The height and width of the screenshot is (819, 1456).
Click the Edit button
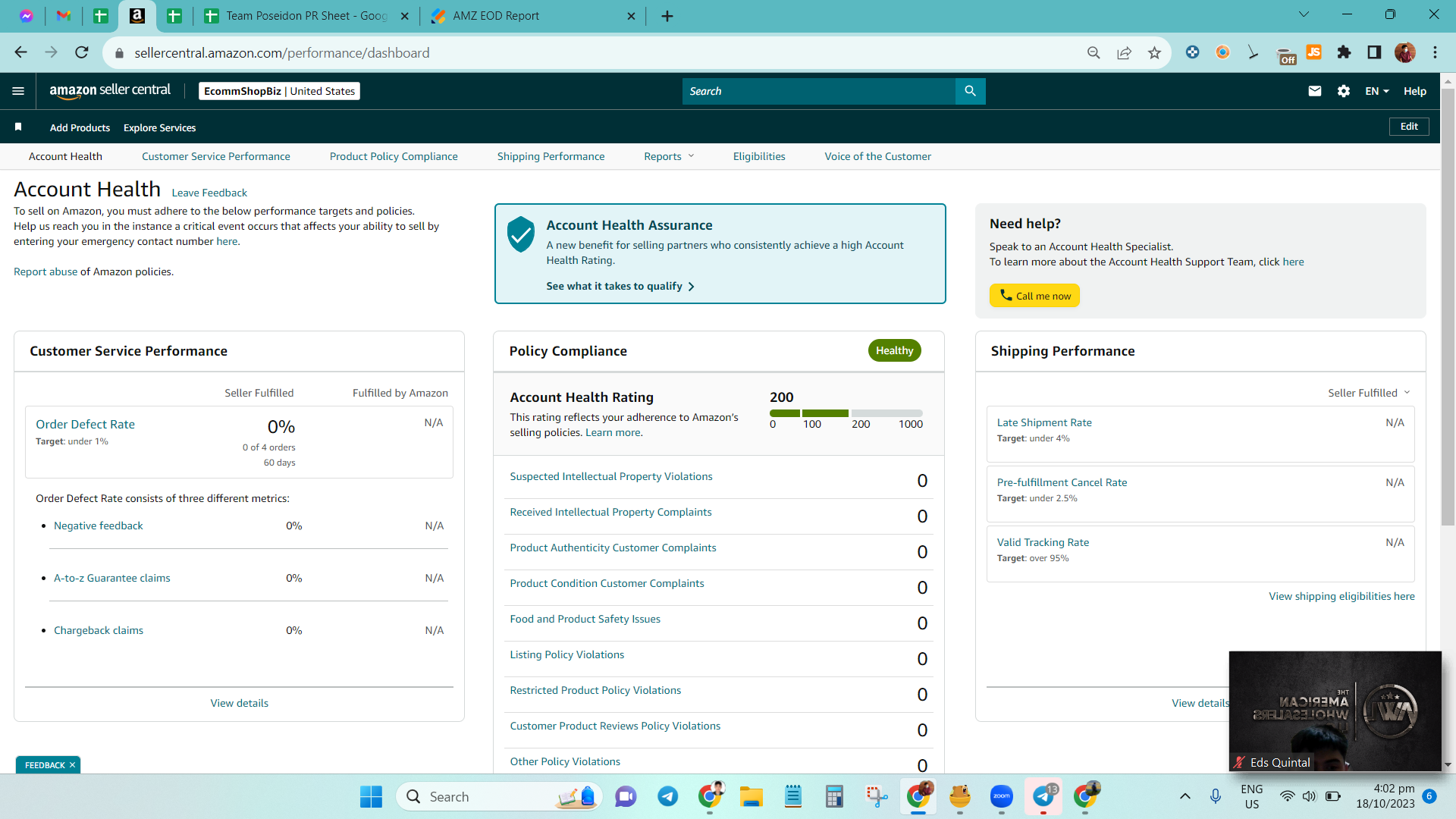pyautogui.click(x=1409, y=127)
